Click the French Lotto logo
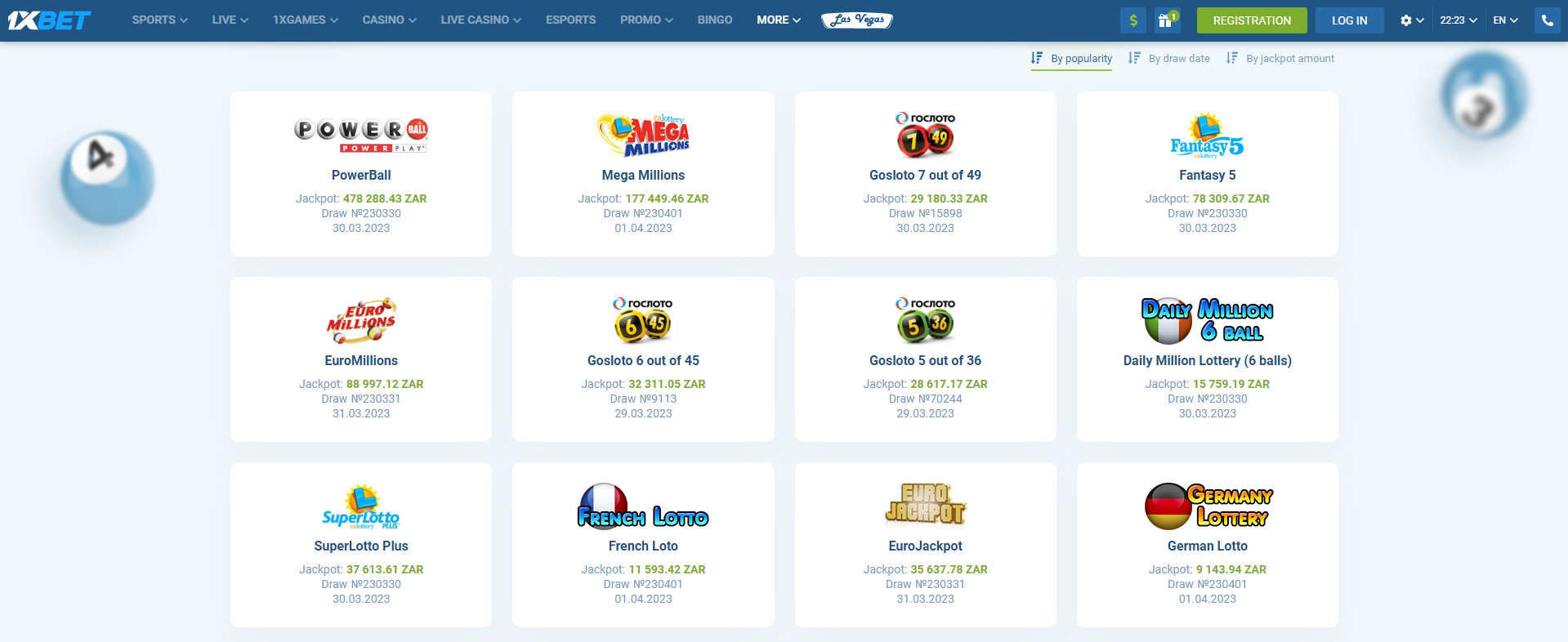This screenshot has height=642, width=1568. pyautogui.click(x=643, y=506)
